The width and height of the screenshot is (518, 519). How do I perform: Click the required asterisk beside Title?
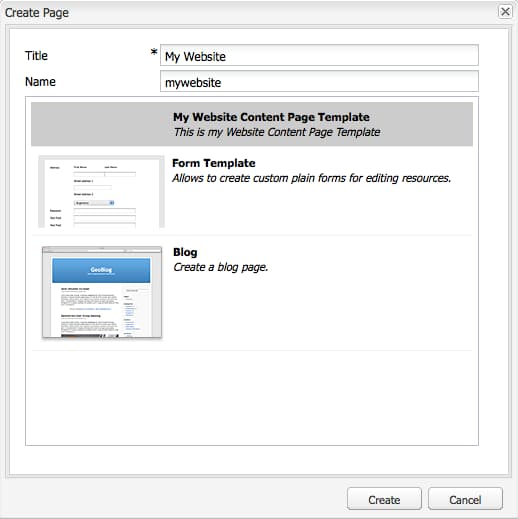click(154, 52)
